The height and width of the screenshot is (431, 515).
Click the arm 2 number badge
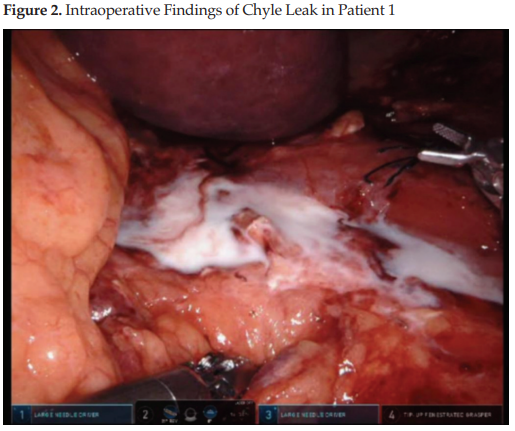click(x=145, y=415)
